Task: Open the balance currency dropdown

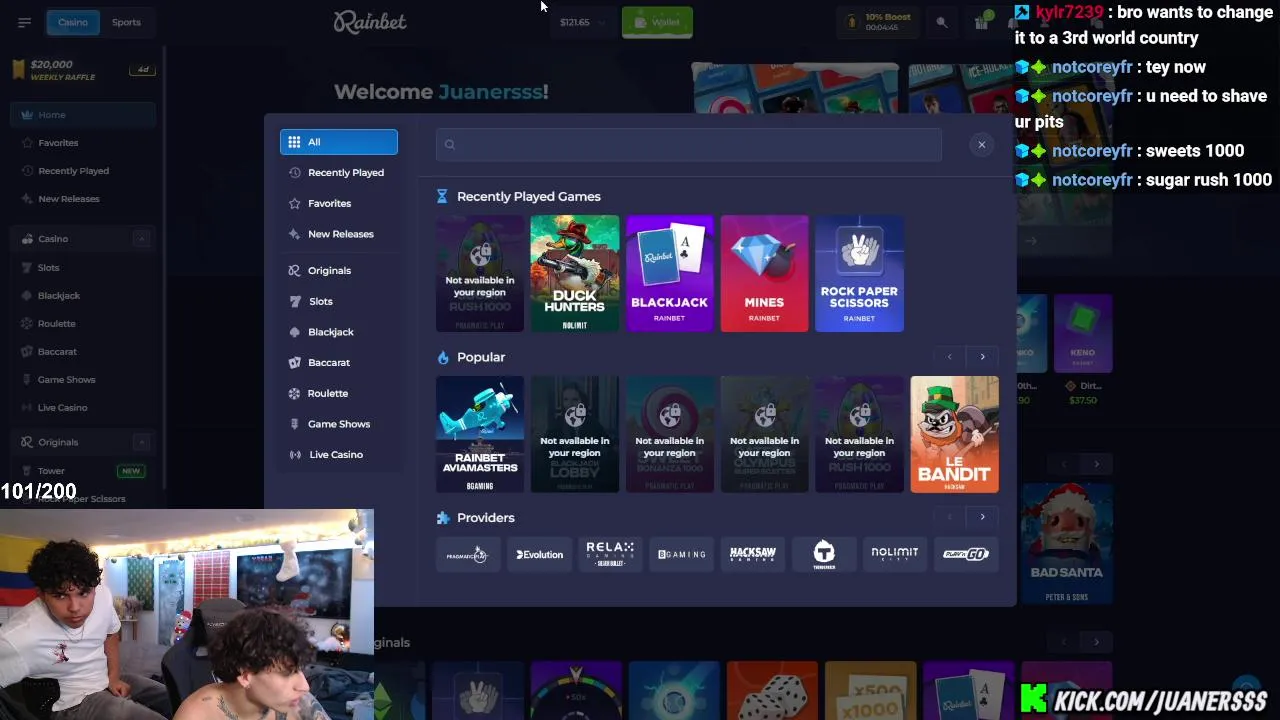Action: pos(581,22)
